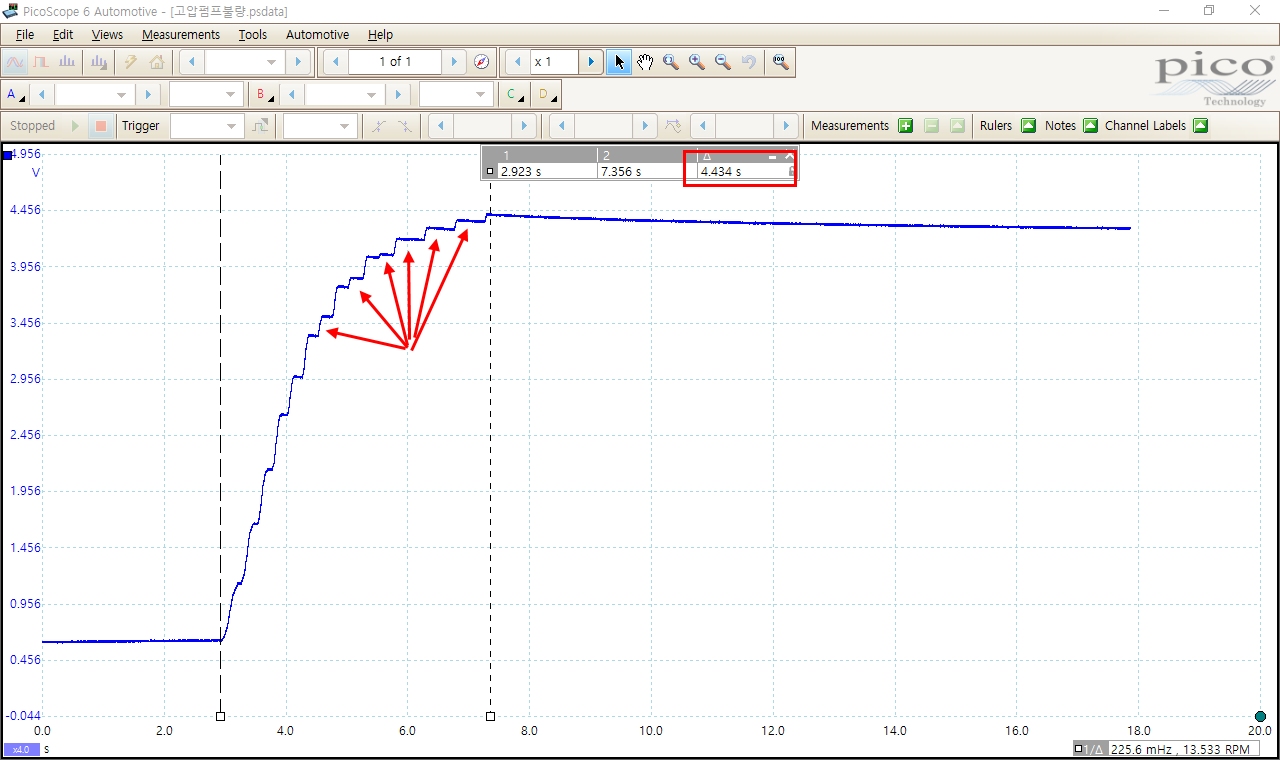Open Channel D options

(546, 95)
